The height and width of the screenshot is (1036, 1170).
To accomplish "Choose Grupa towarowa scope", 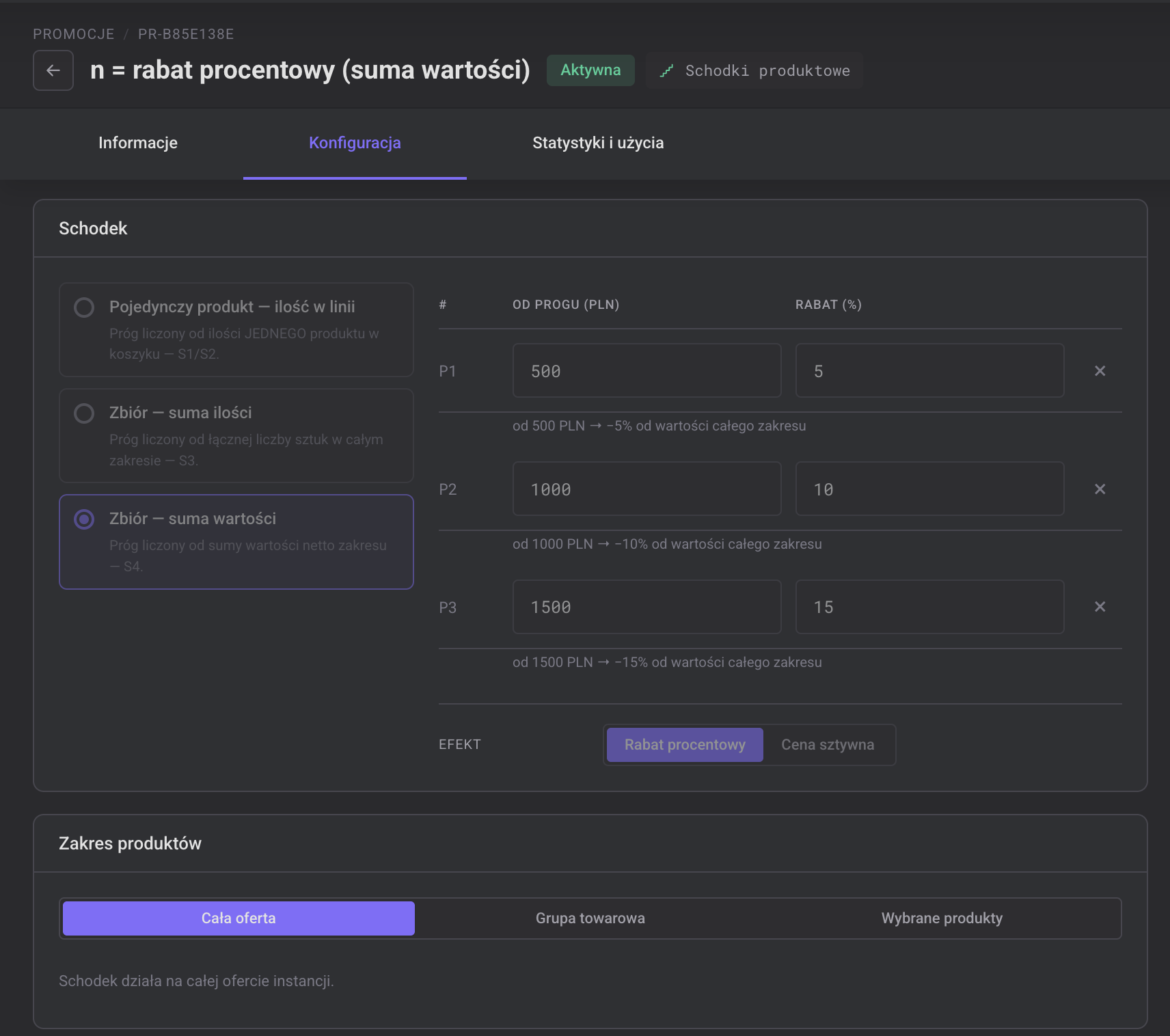I will point(590,918).
